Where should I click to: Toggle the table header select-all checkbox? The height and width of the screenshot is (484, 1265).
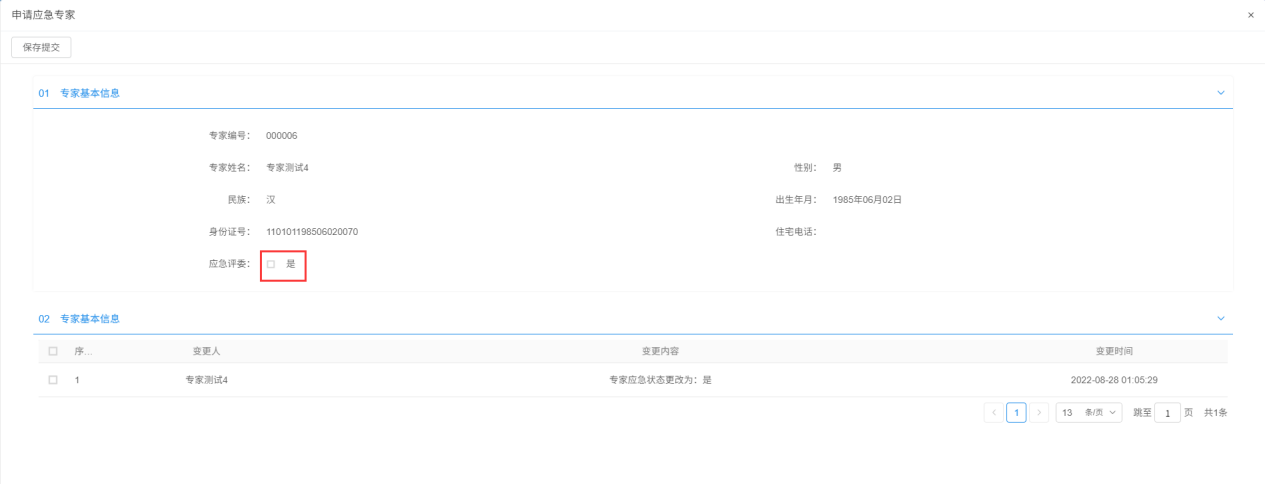(53, 351)
